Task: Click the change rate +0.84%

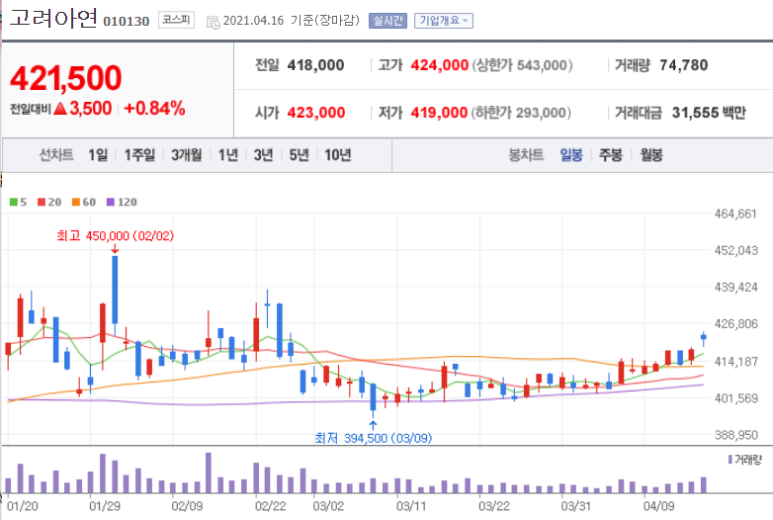Action: [154, 108]
